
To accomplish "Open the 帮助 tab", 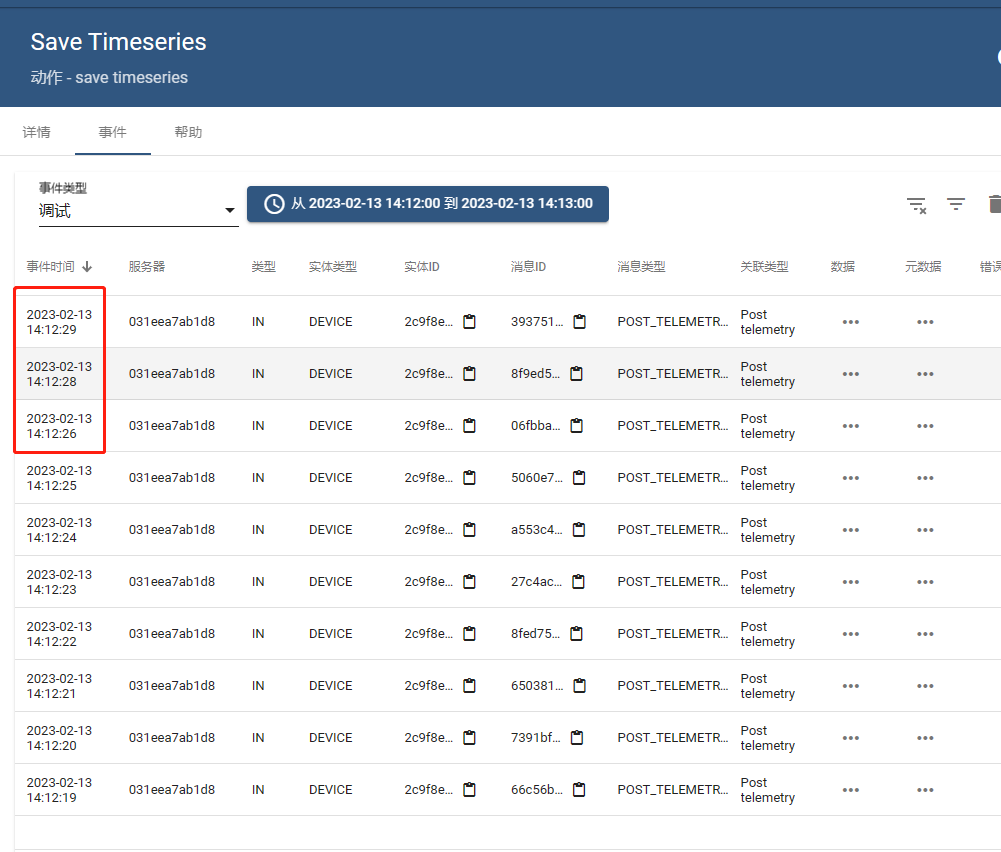I will click(188, 131).
